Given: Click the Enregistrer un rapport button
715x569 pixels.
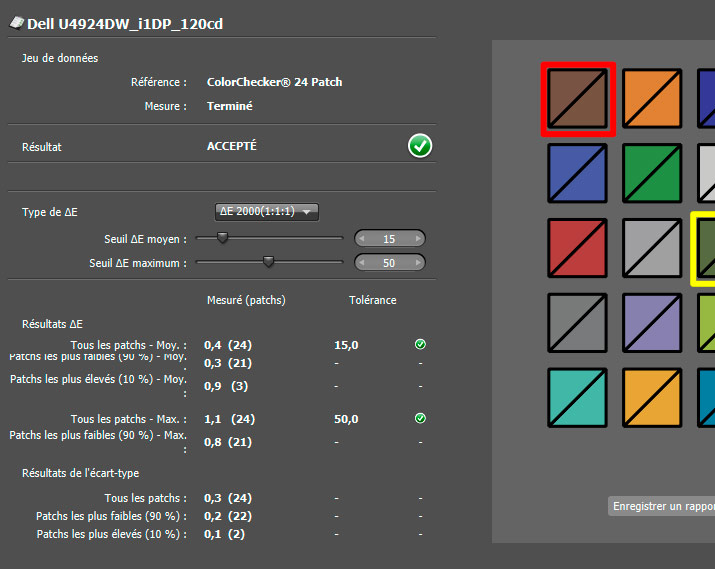Looking at the screenshot, I should coord(661,506).
